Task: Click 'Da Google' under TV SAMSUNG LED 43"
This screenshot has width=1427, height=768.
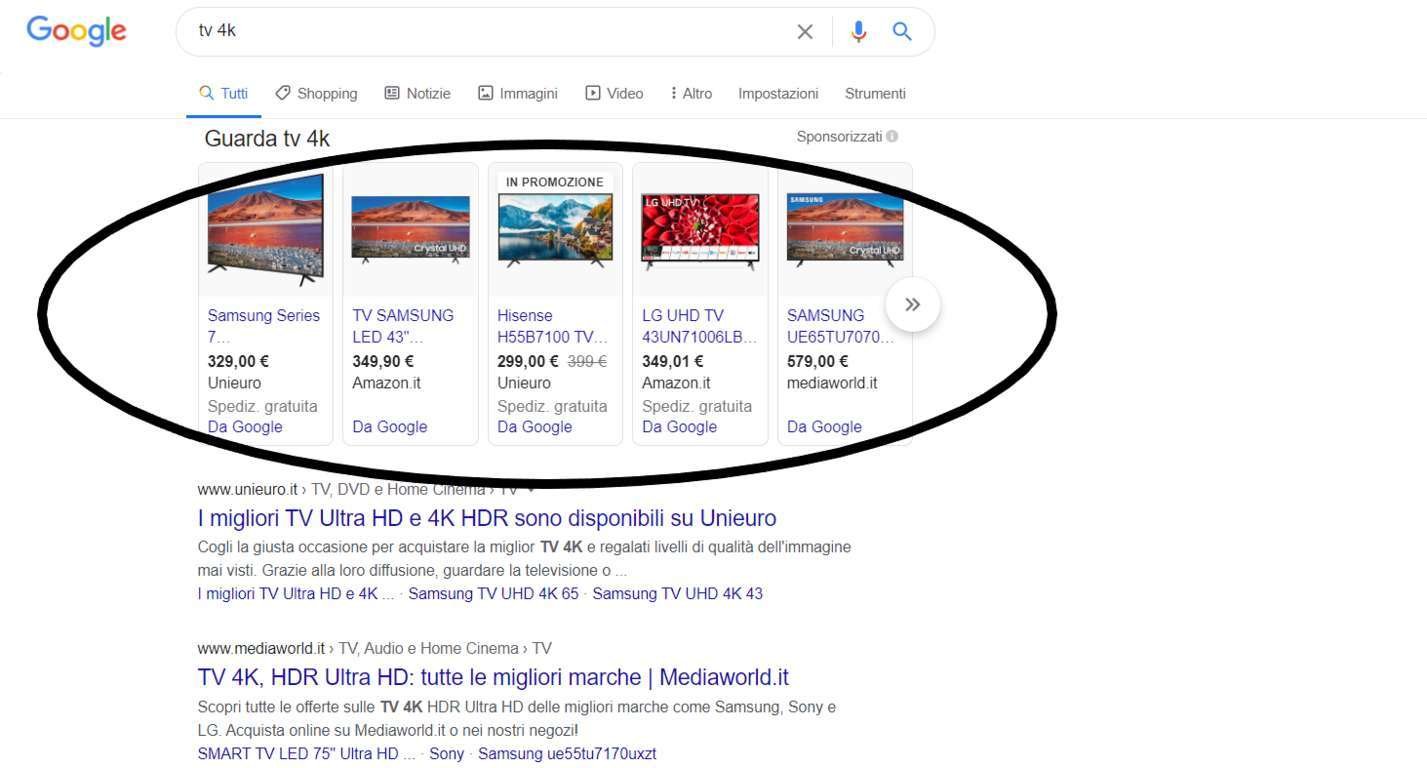Action: point(390,427)
